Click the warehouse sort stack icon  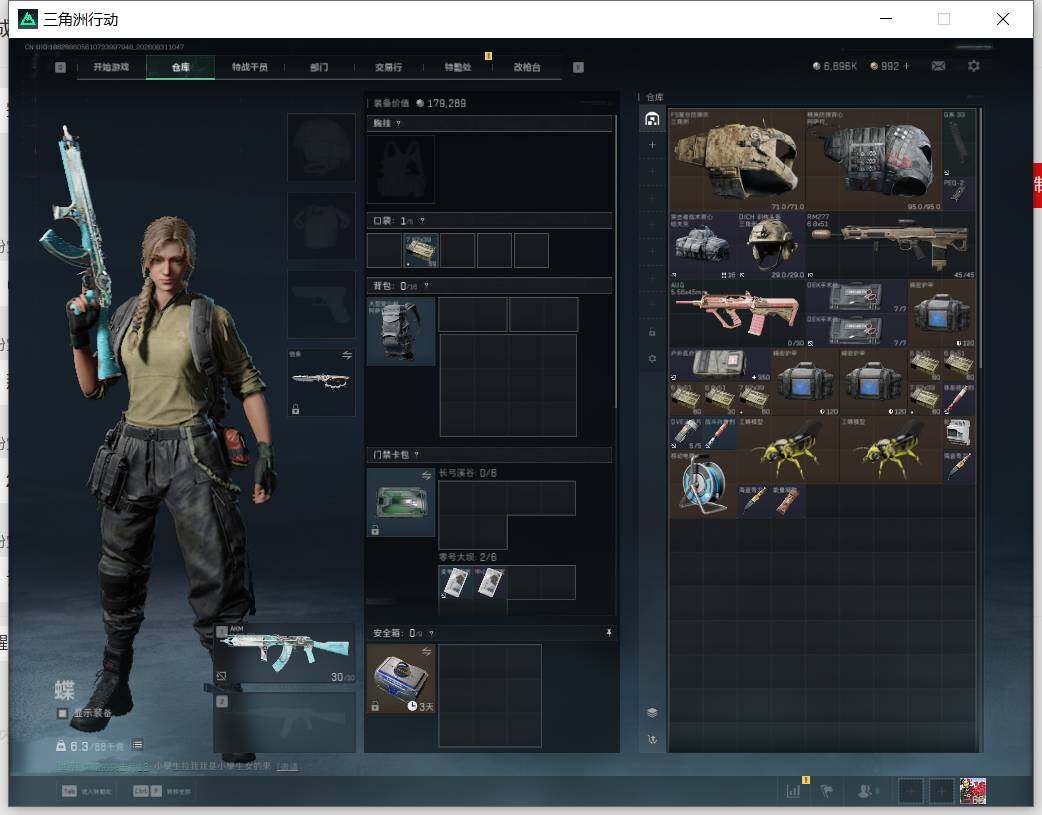click(652, 713)
